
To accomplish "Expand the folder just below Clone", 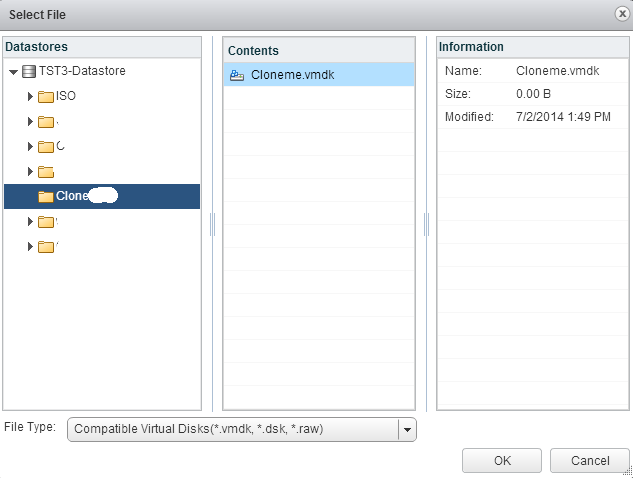I will pos(30,221).
